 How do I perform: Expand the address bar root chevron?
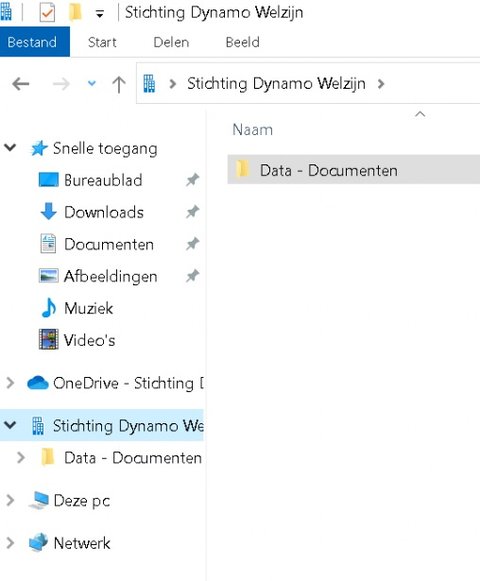172,84
